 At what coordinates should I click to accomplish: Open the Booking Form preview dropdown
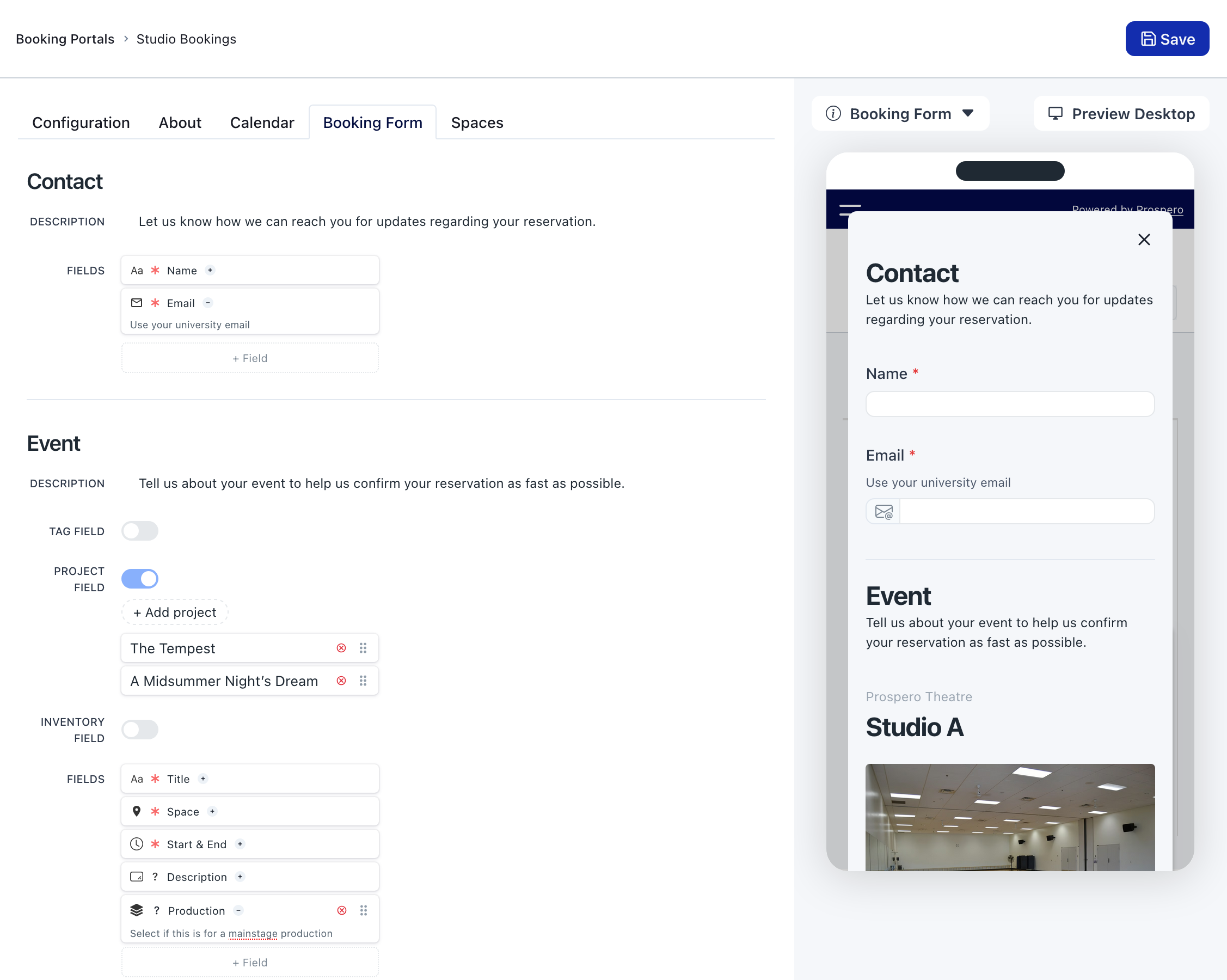coord(967,114)
